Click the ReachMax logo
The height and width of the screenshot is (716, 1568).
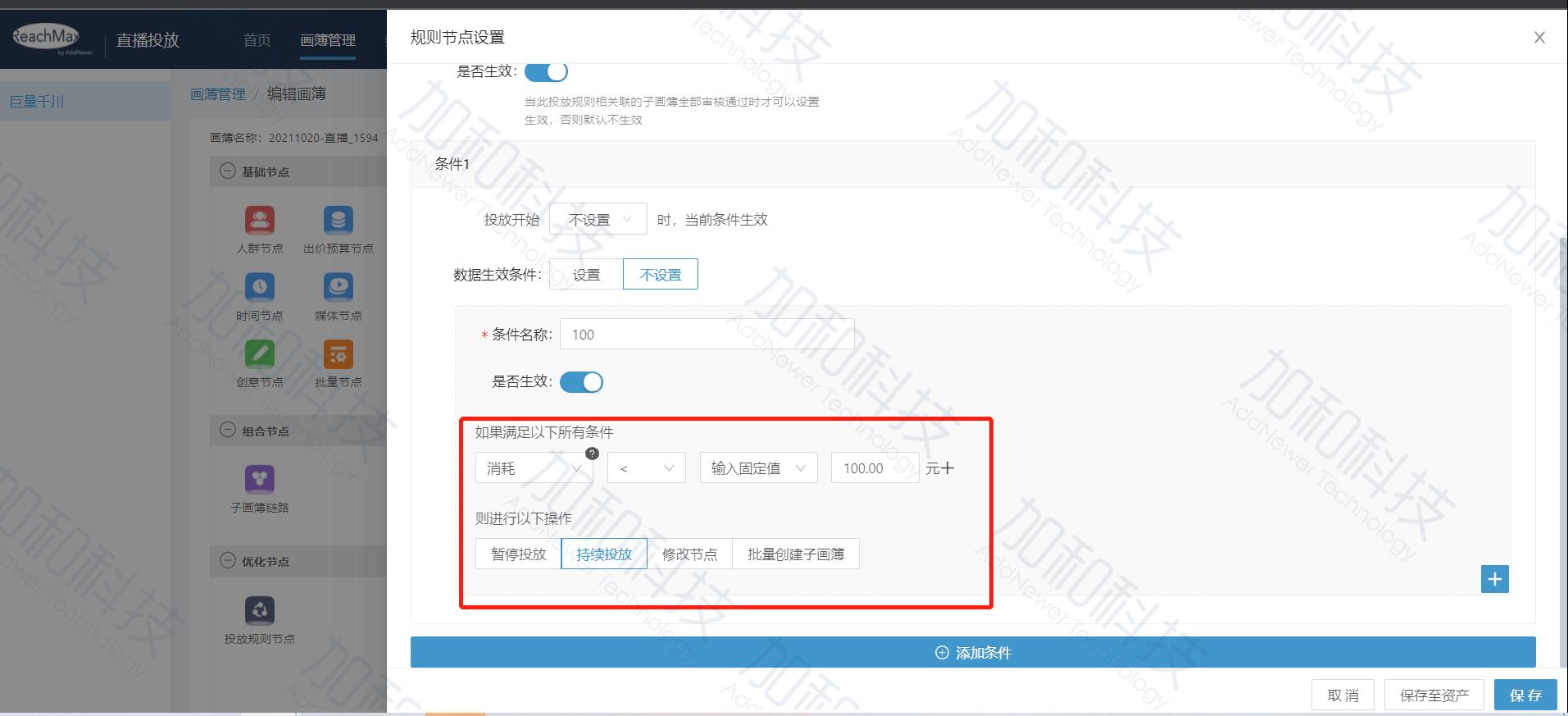pyautogui.click(x=51, y=38)
